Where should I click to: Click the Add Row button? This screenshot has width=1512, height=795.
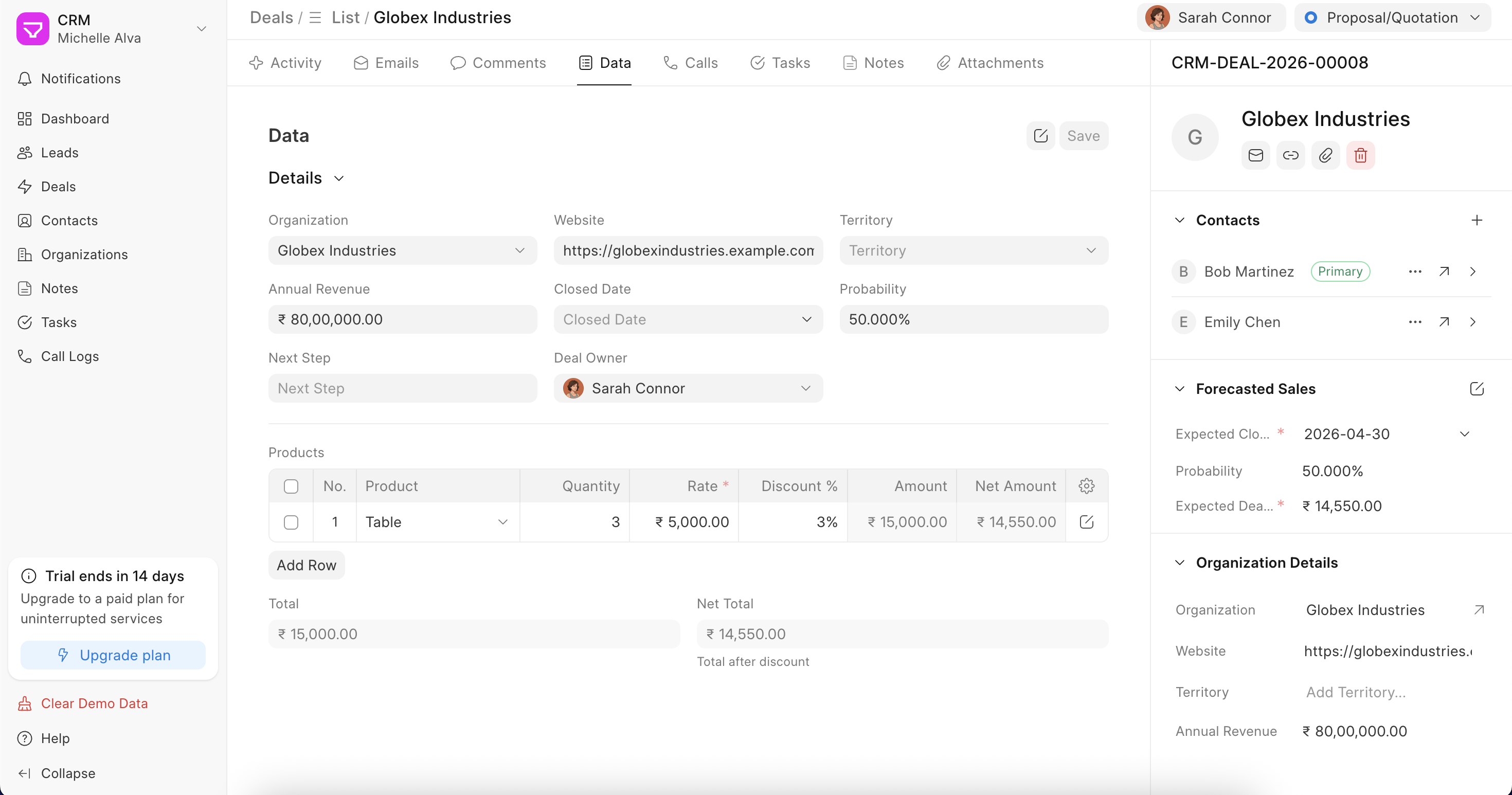[306, 565]
